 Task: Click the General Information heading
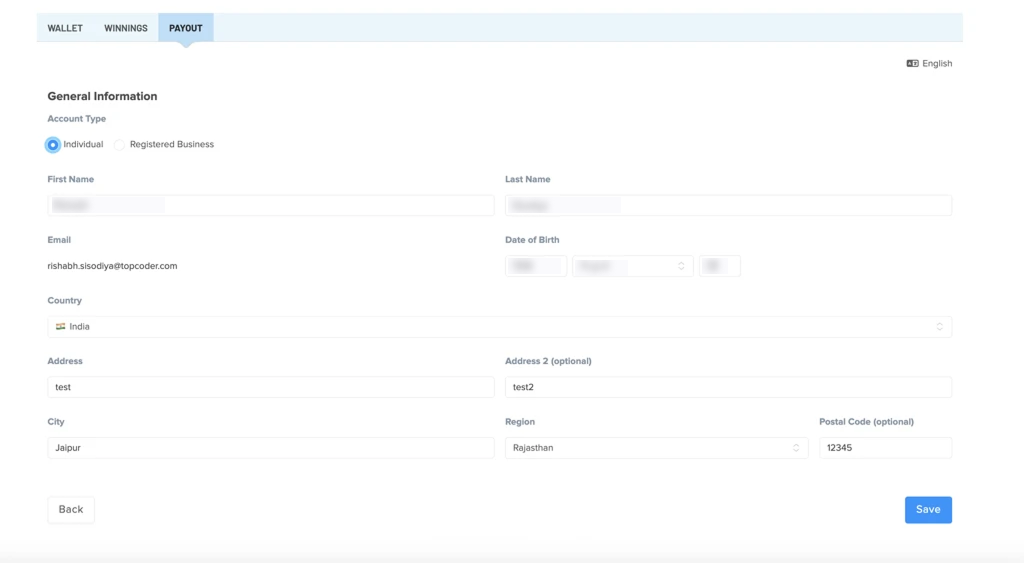coord(103,96)
